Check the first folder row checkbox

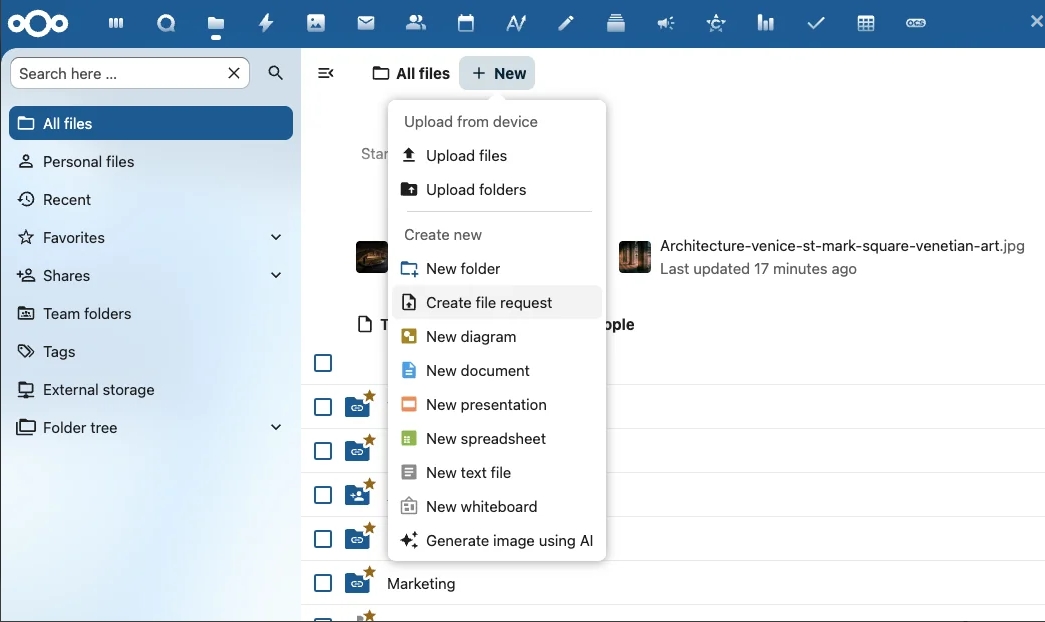(x=323, y=407)
